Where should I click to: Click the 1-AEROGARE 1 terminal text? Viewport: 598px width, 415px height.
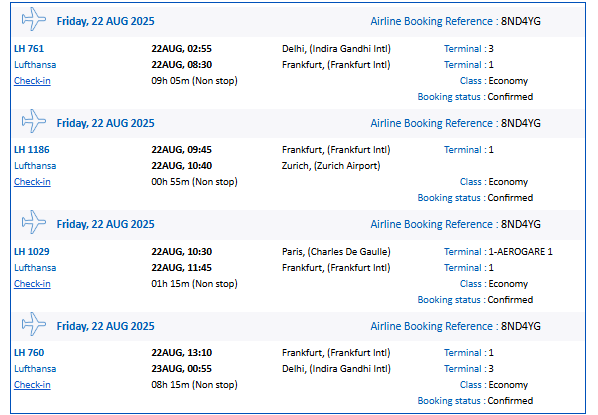point(520,252)
